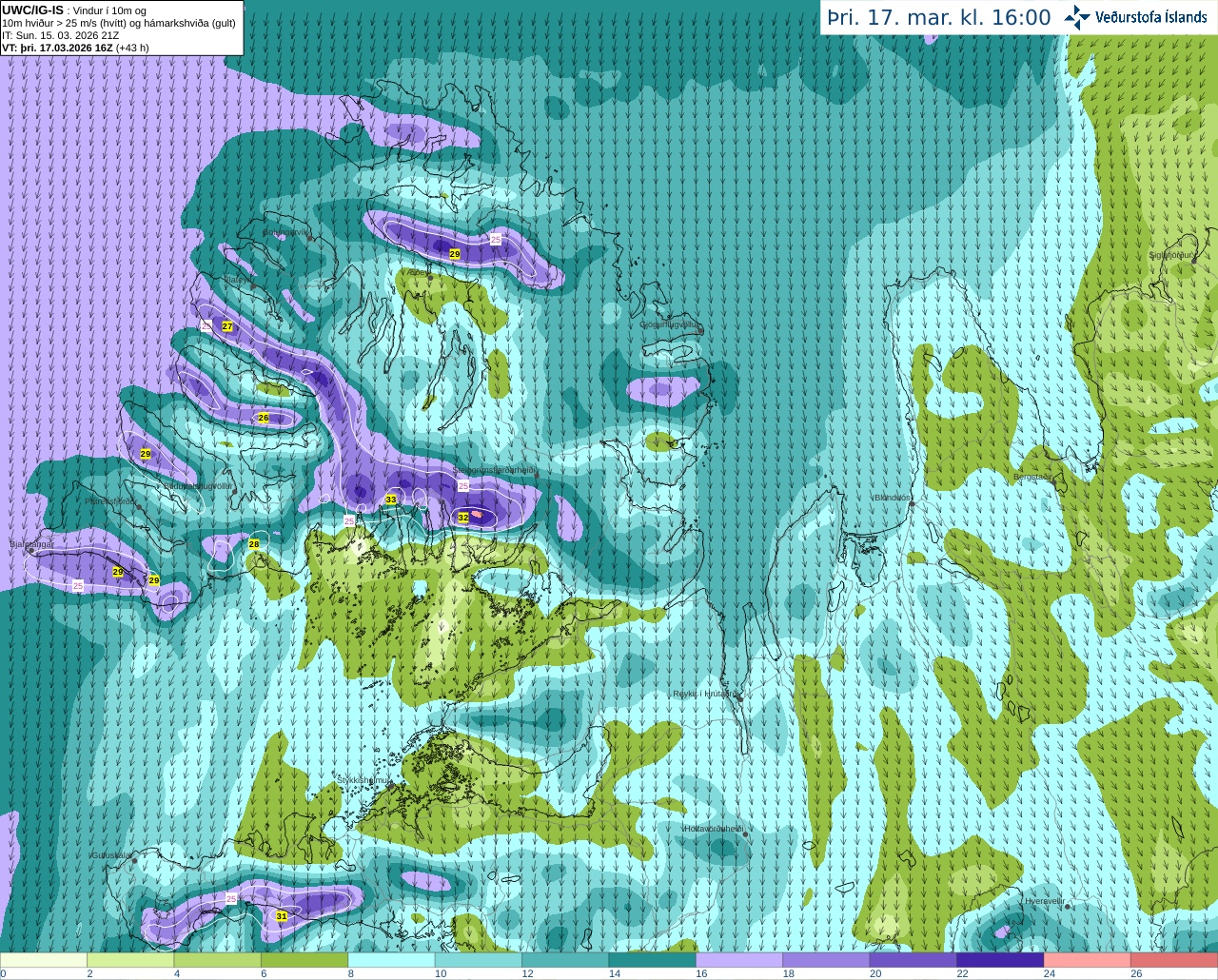Viewport: 1218px width, 980px height.
Task: Select the Patreksfjörður station label
Action: 111,500
